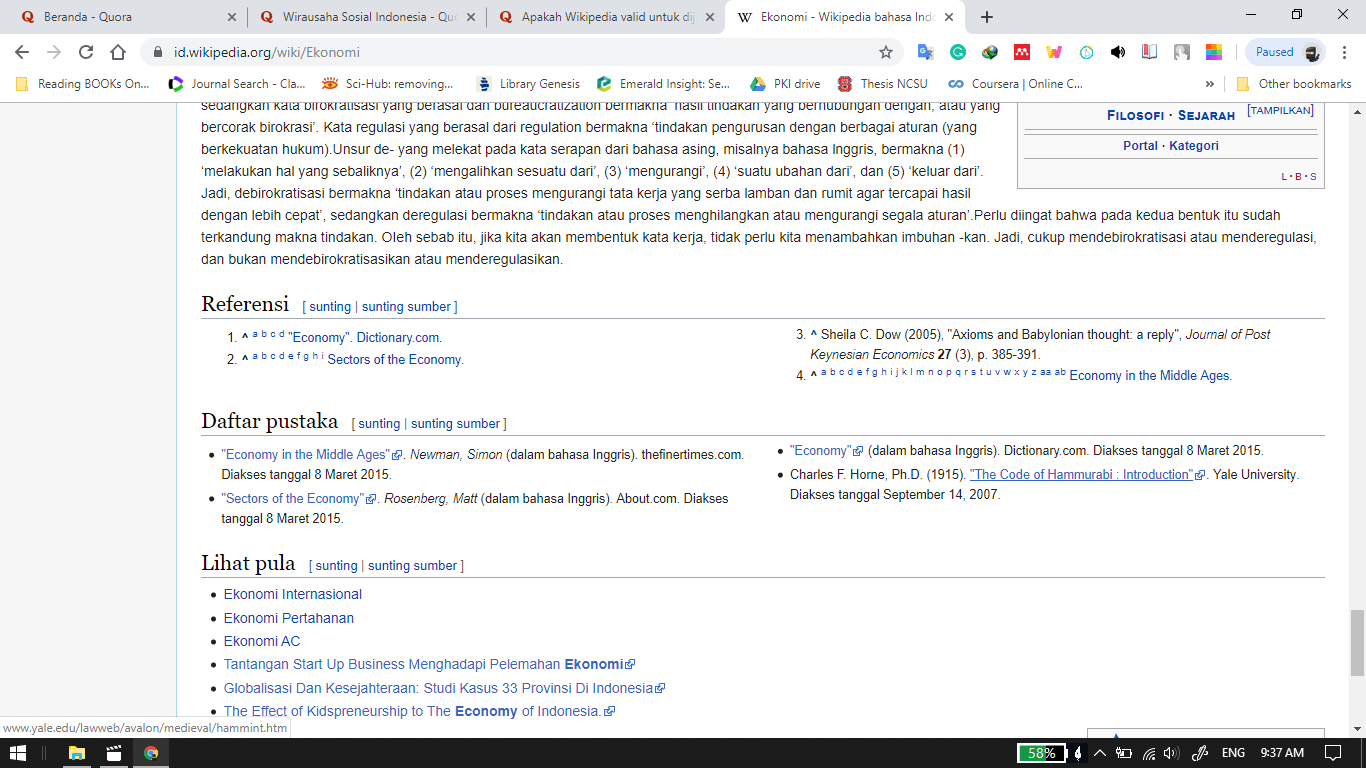This screenshot has height=768, width=1366.
Task: Go back to the previous page
Action: (22, 52)
